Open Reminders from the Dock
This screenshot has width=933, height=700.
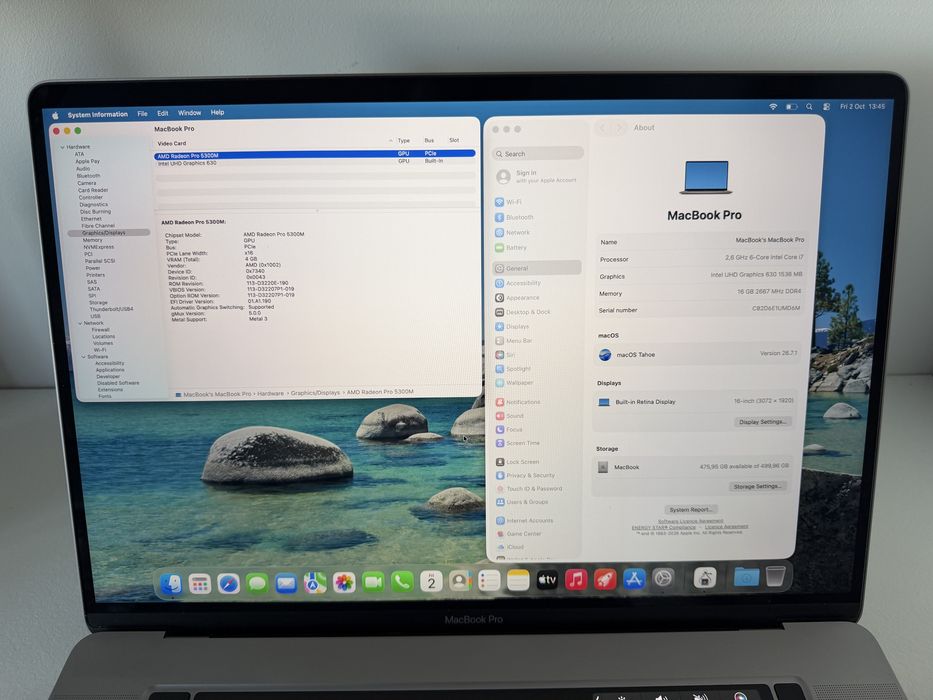[489, 581]
